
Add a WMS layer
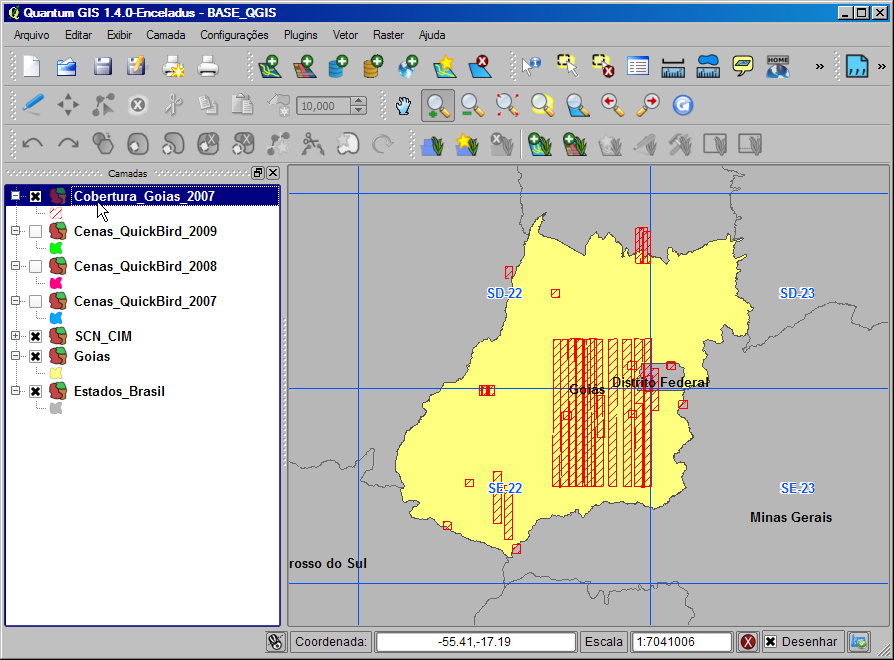point(409,66)
